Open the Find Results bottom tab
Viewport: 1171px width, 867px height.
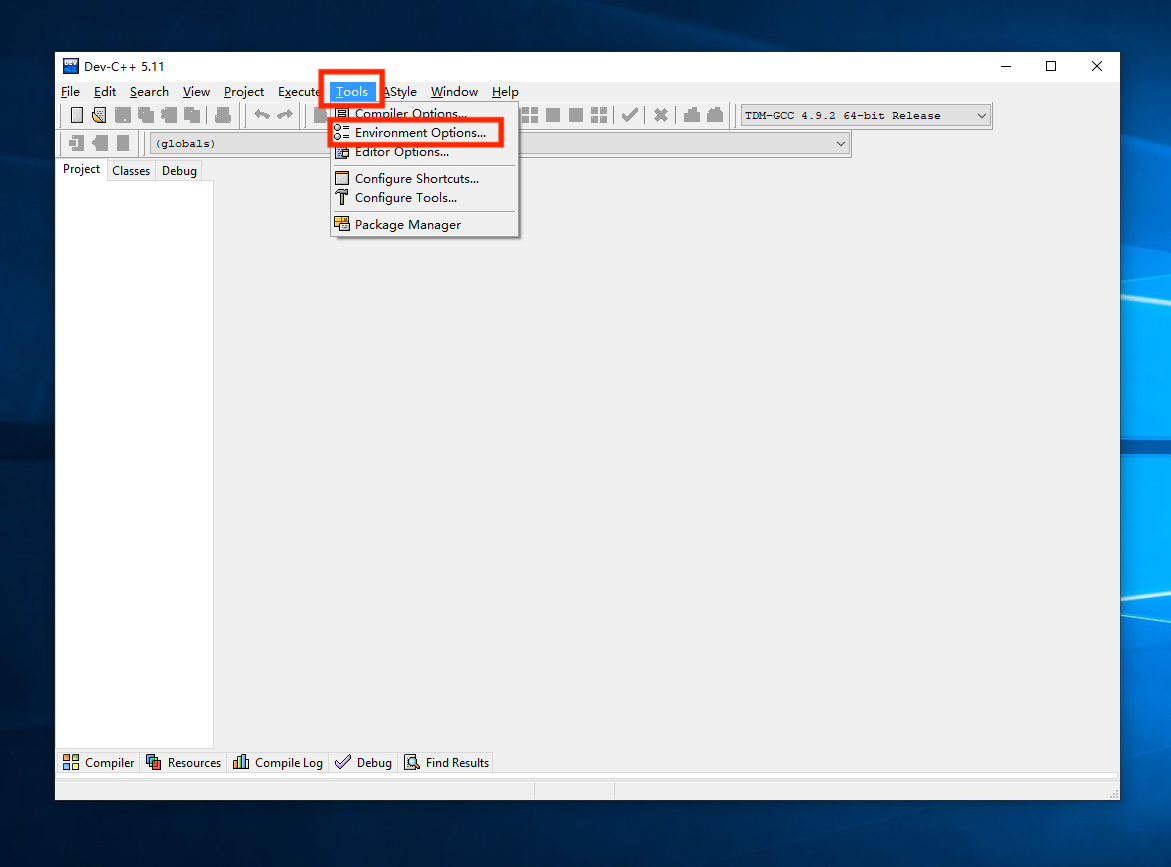[x=447, y=762]
